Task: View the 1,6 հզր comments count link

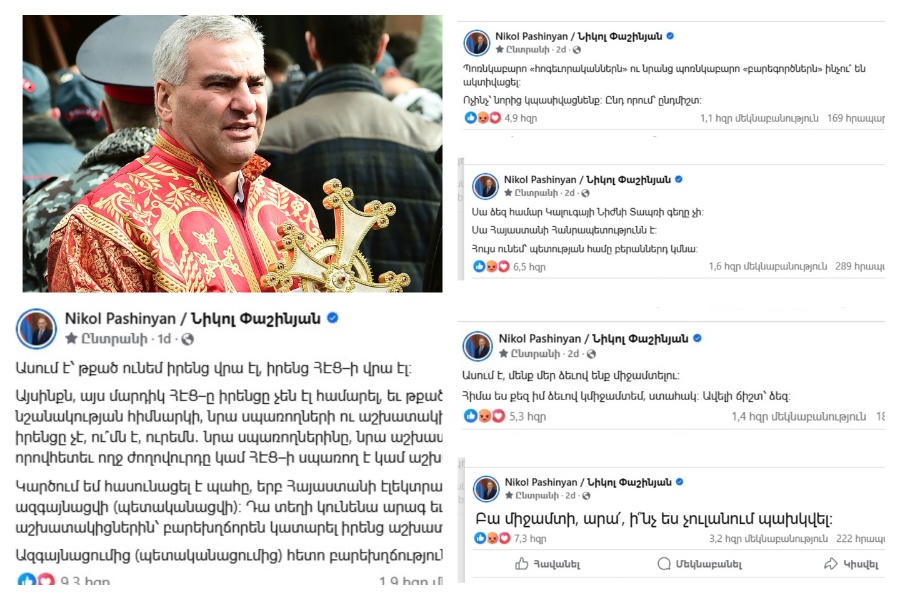Action: 768,266
